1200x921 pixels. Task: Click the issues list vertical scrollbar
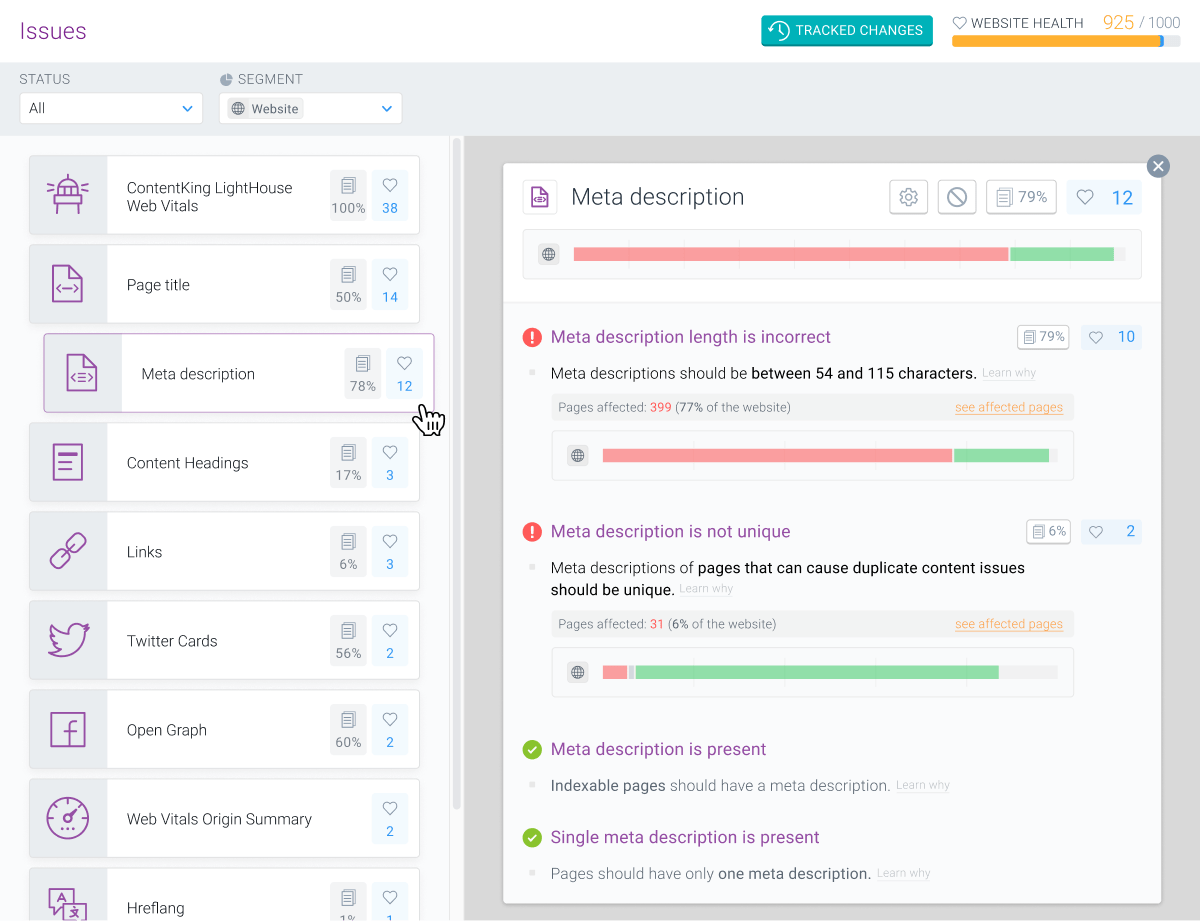(457, 473)
